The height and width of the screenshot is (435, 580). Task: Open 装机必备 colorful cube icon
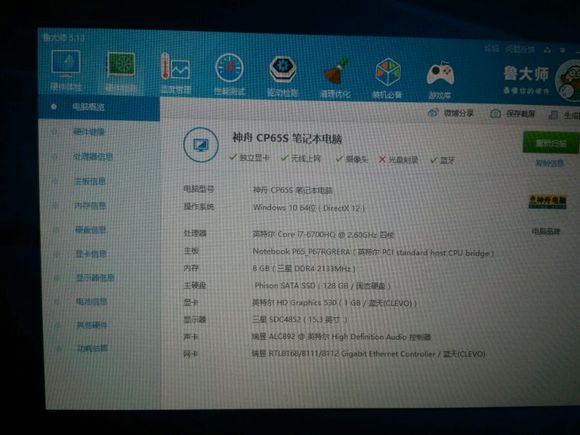tap(387, 72)
